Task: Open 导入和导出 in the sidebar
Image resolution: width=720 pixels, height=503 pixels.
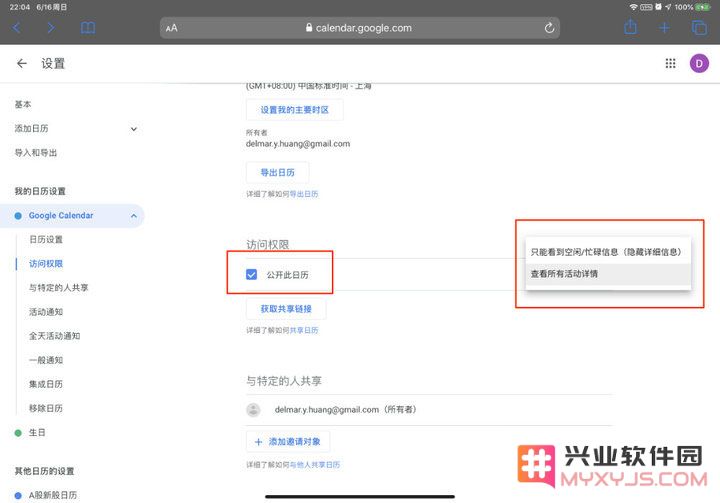Action: click(x=36, y=153)
